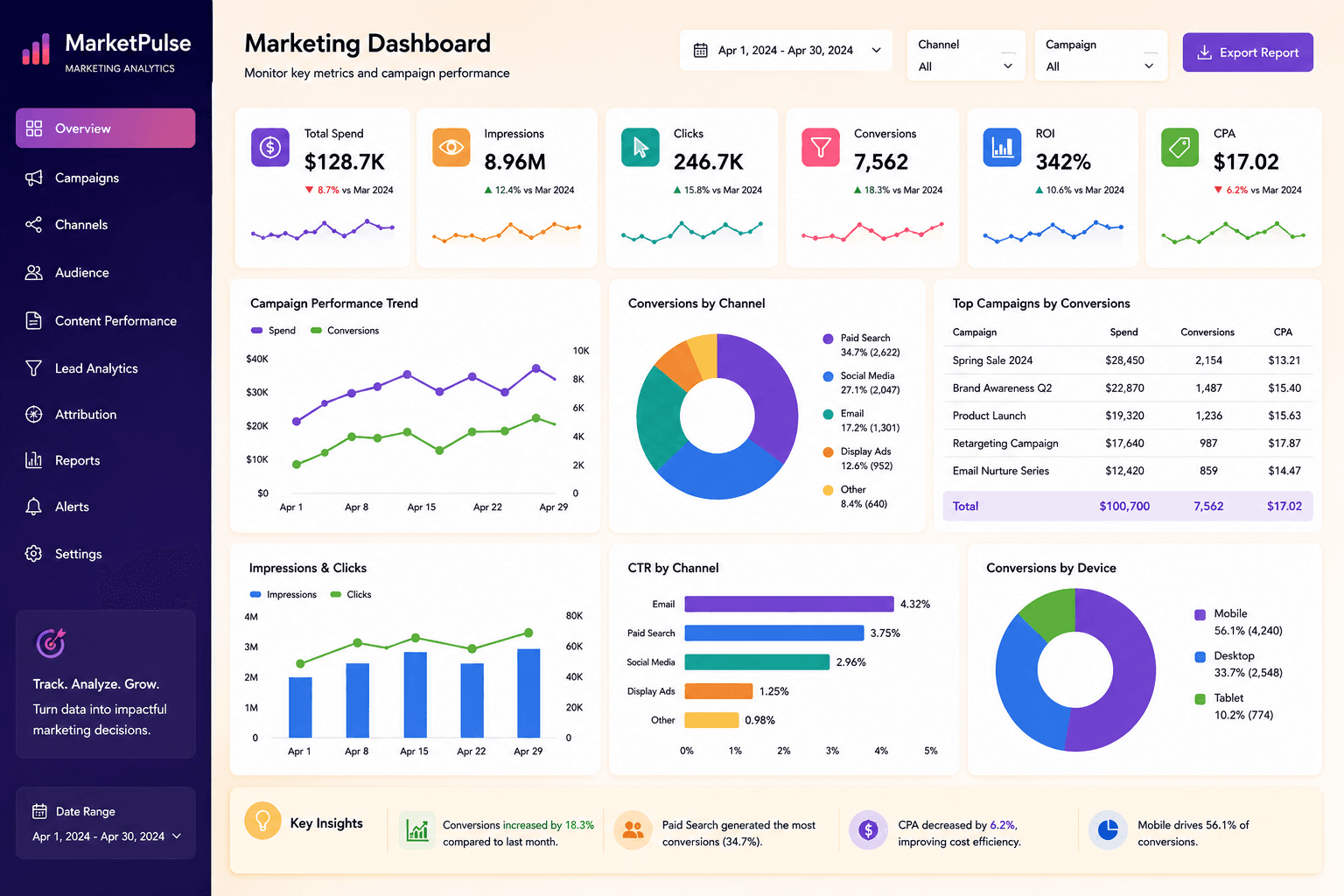Click the Alerts bell icon
The image size is (1344, 896).
coord(34,507)
